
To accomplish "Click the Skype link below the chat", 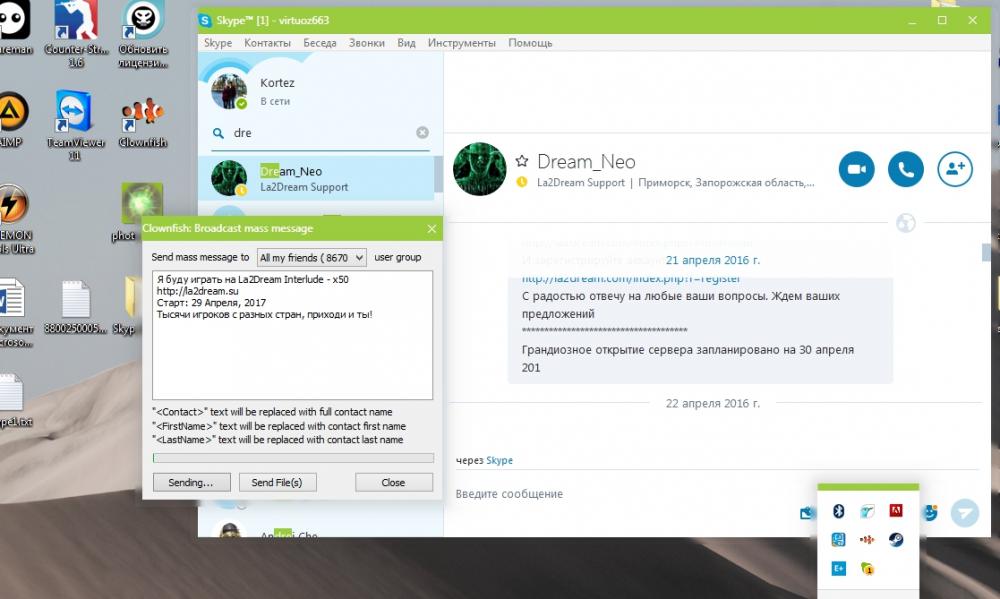I will (x=499, y=460).
